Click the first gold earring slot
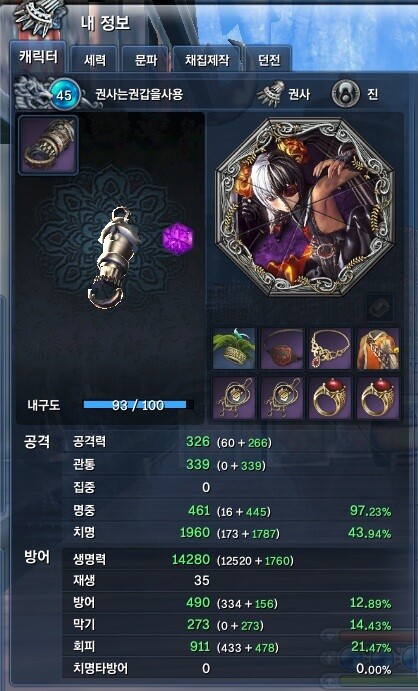 click(x=234, y=398)
